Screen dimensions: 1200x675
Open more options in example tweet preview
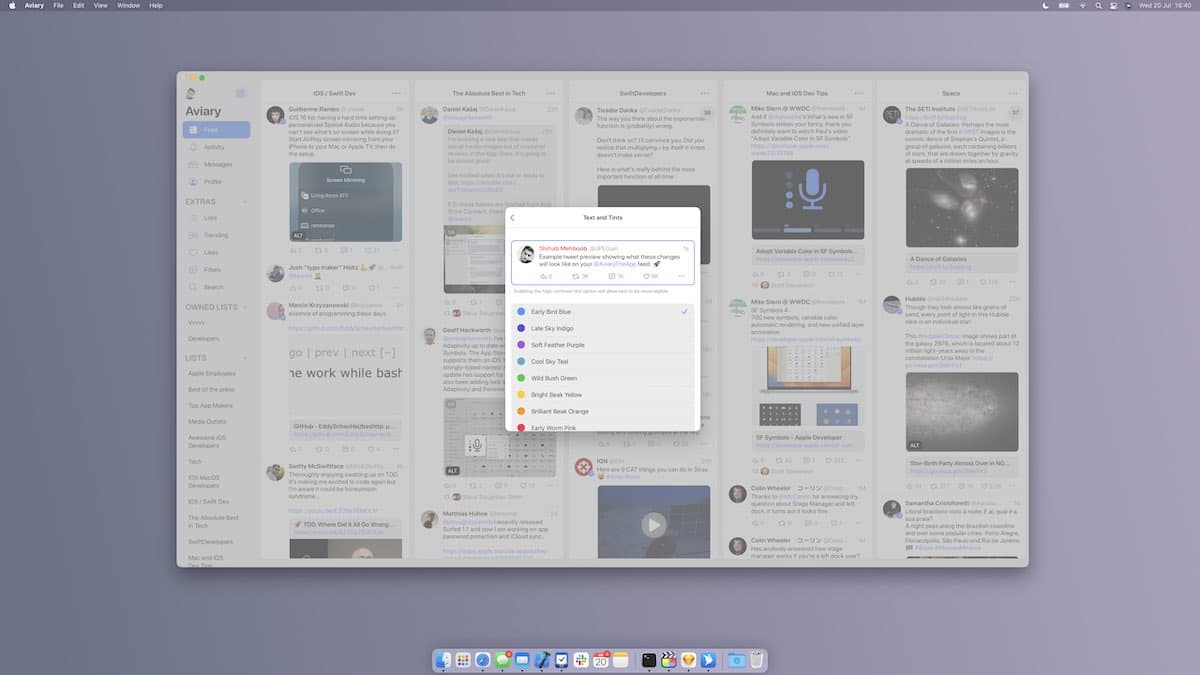(682, 276)
